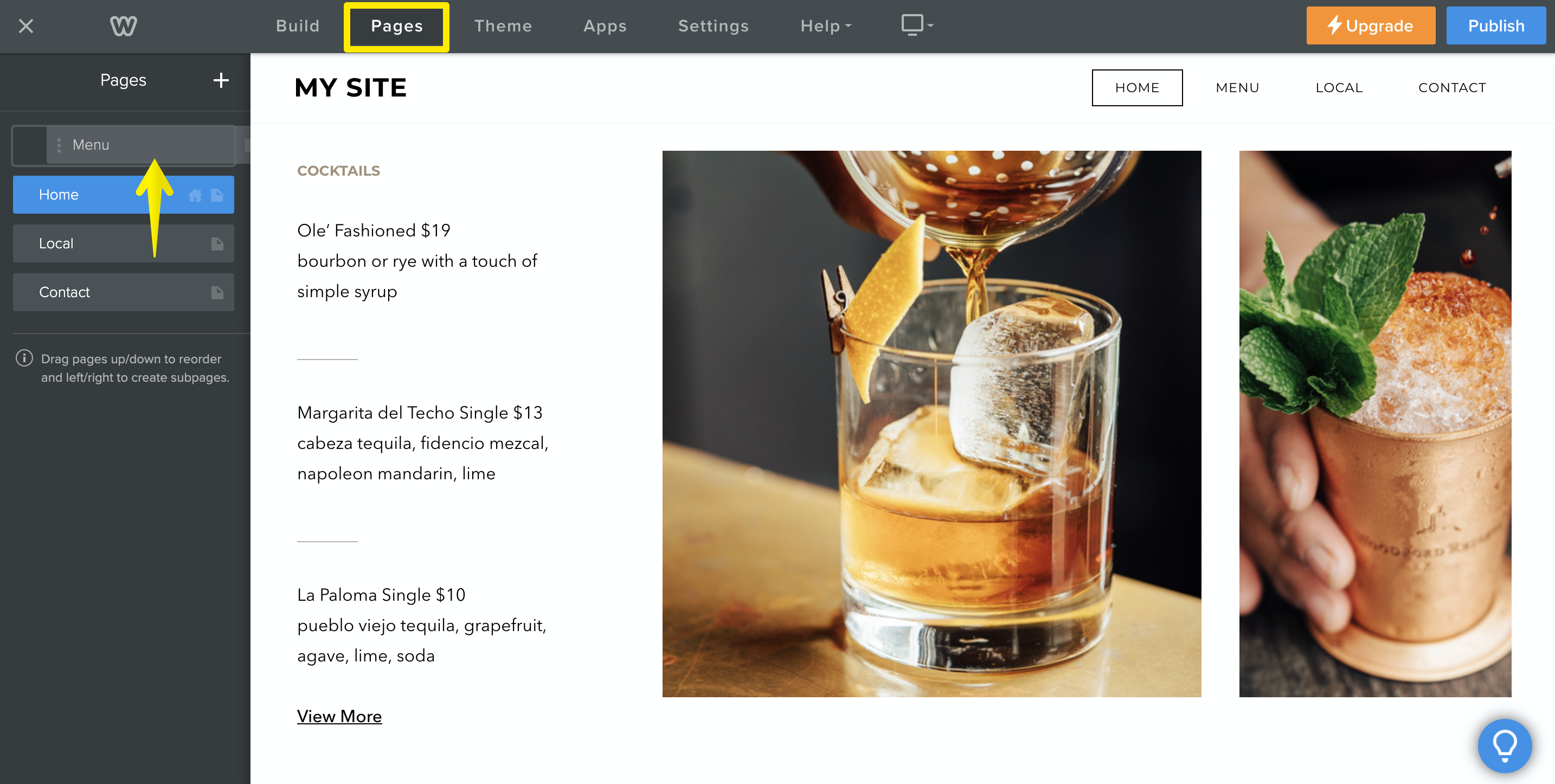Switch to the Build tab
This screenshot has height=784, width=1555.
[298, 26]
